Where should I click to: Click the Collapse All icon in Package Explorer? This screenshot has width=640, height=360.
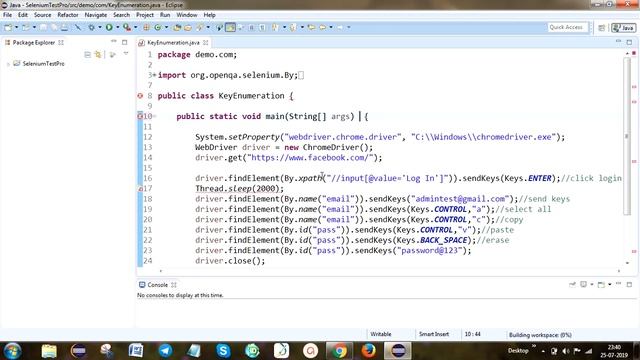click(x=87, y=54)
